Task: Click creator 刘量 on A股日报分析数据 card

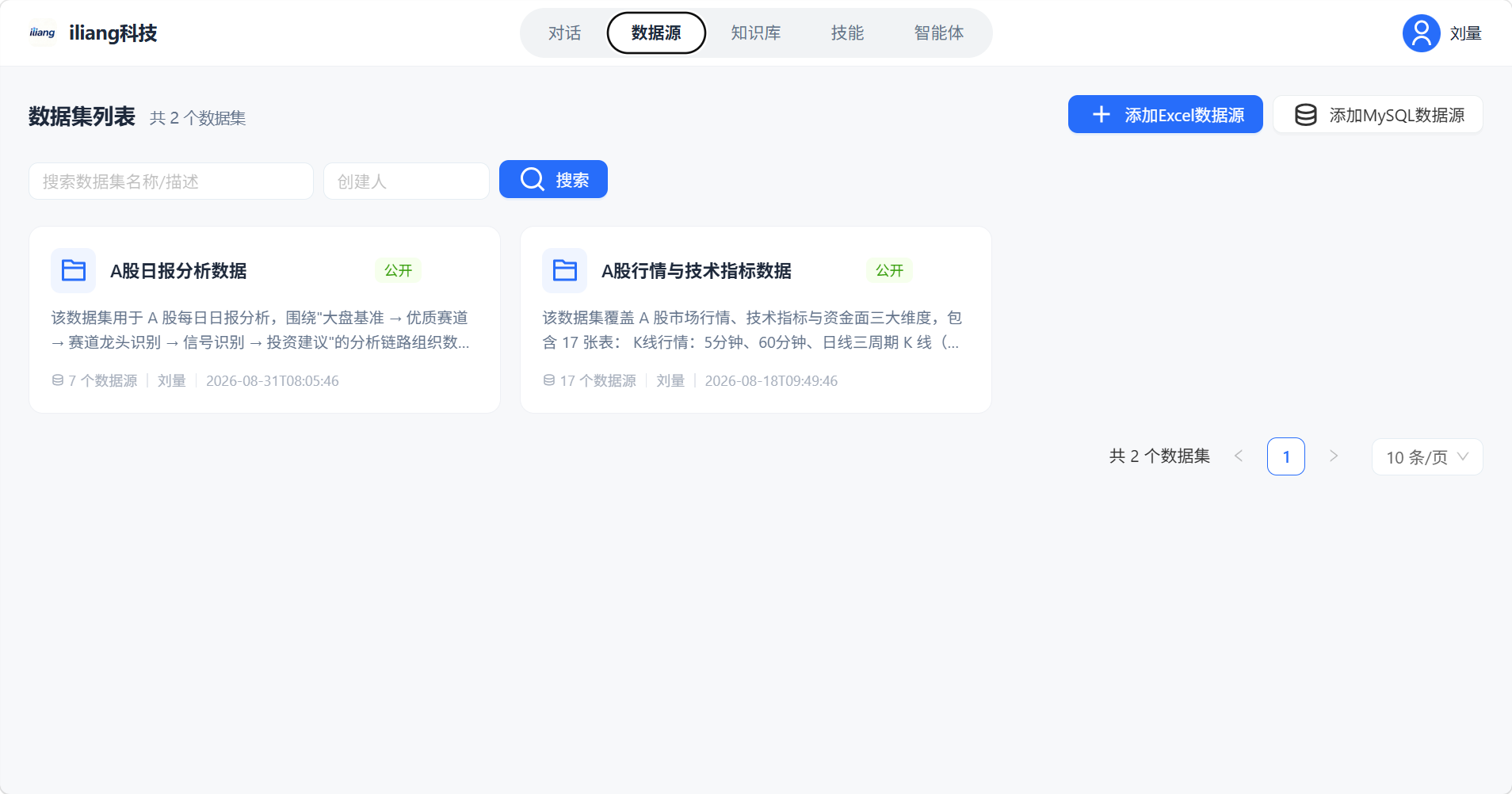Action: pyautogui.click(x=172, y=381)
